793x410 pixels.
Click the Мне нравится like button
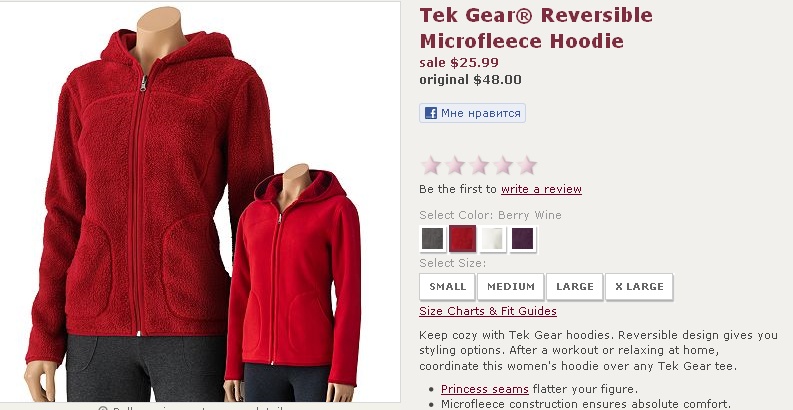tap(472, 113)
